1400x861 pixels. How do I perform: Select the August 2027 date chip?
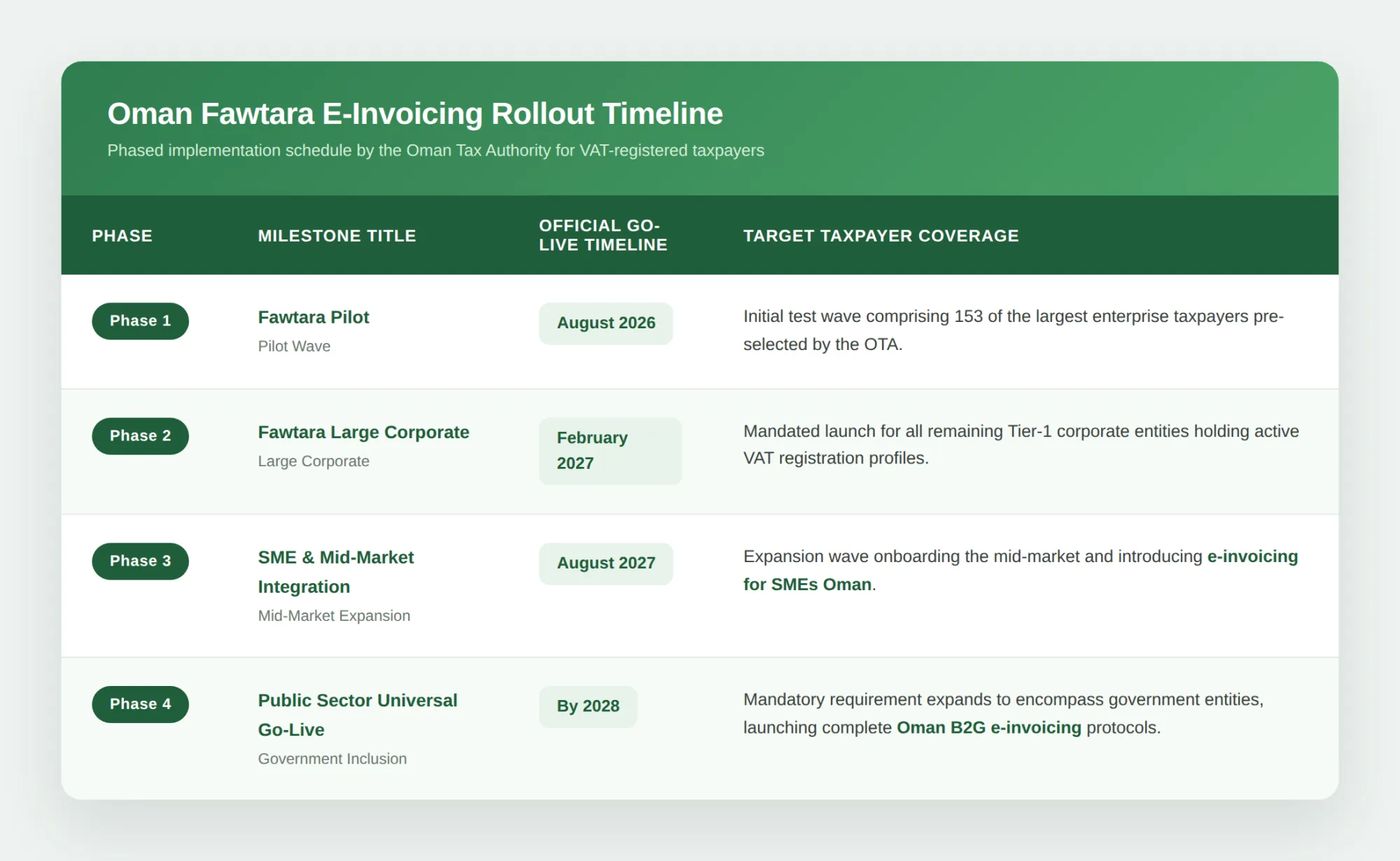(606, 563)
